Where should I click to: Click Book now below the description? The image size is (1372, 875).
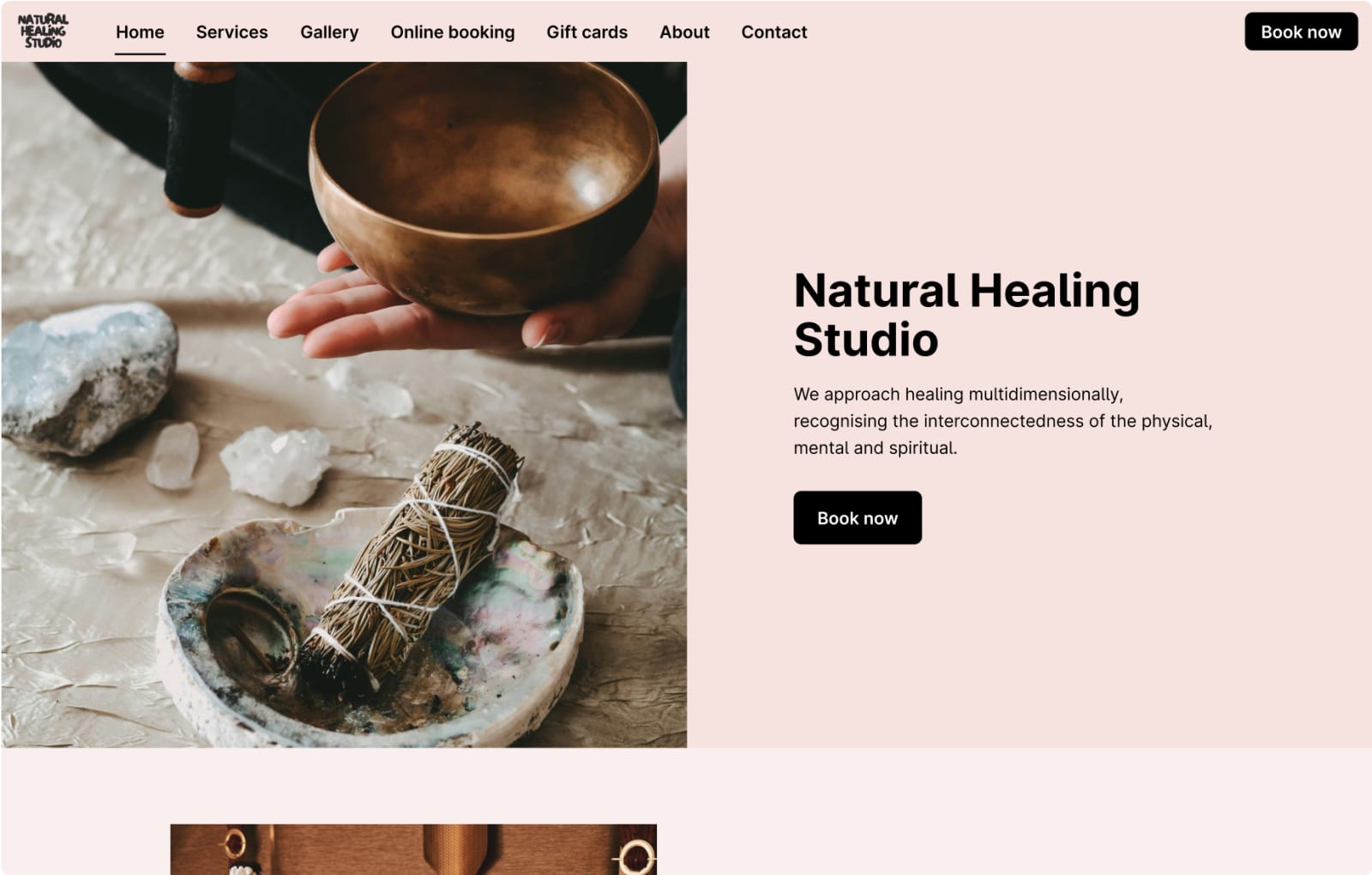tap(857, 517)
